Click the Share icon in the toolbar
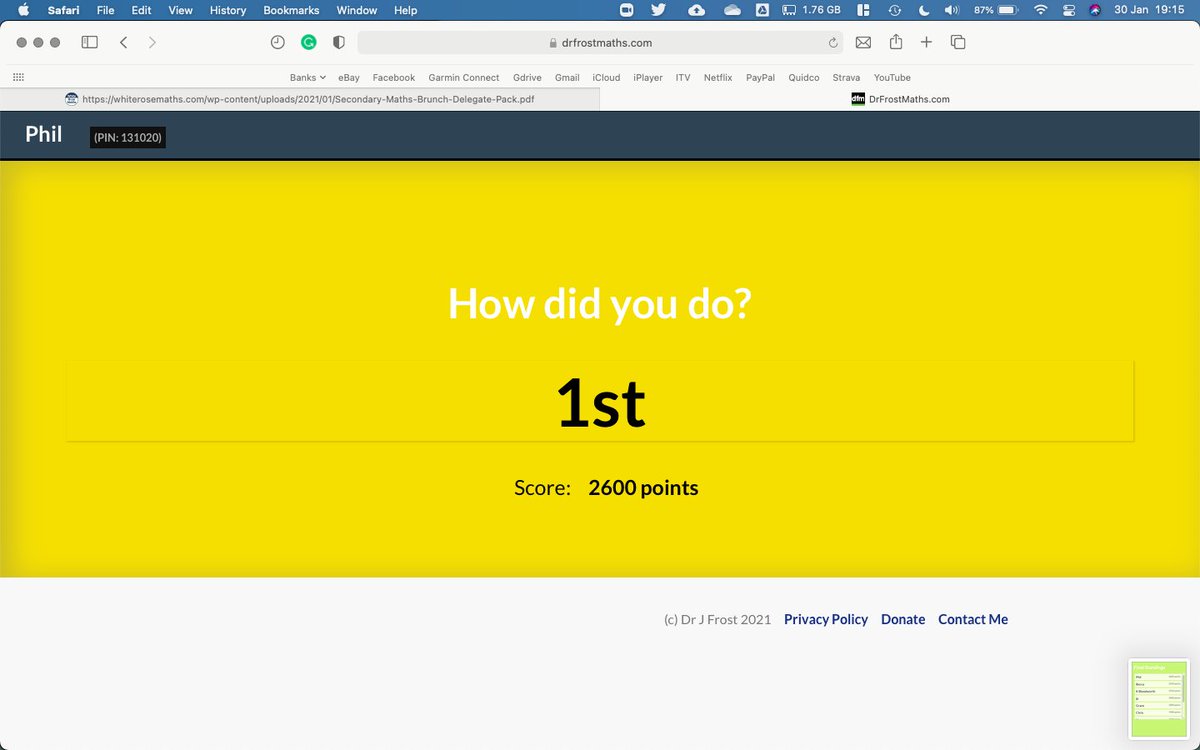The image size is (1200, 750). point(895,42)
